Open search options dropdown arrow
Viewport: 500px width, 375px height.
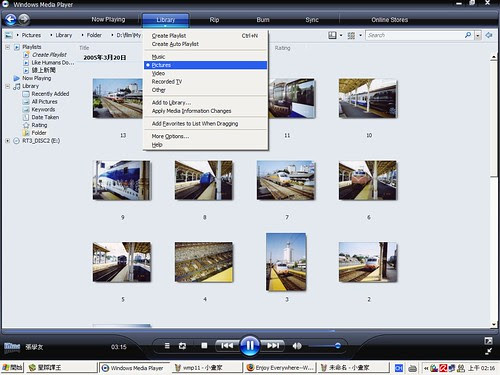[478, 35]
